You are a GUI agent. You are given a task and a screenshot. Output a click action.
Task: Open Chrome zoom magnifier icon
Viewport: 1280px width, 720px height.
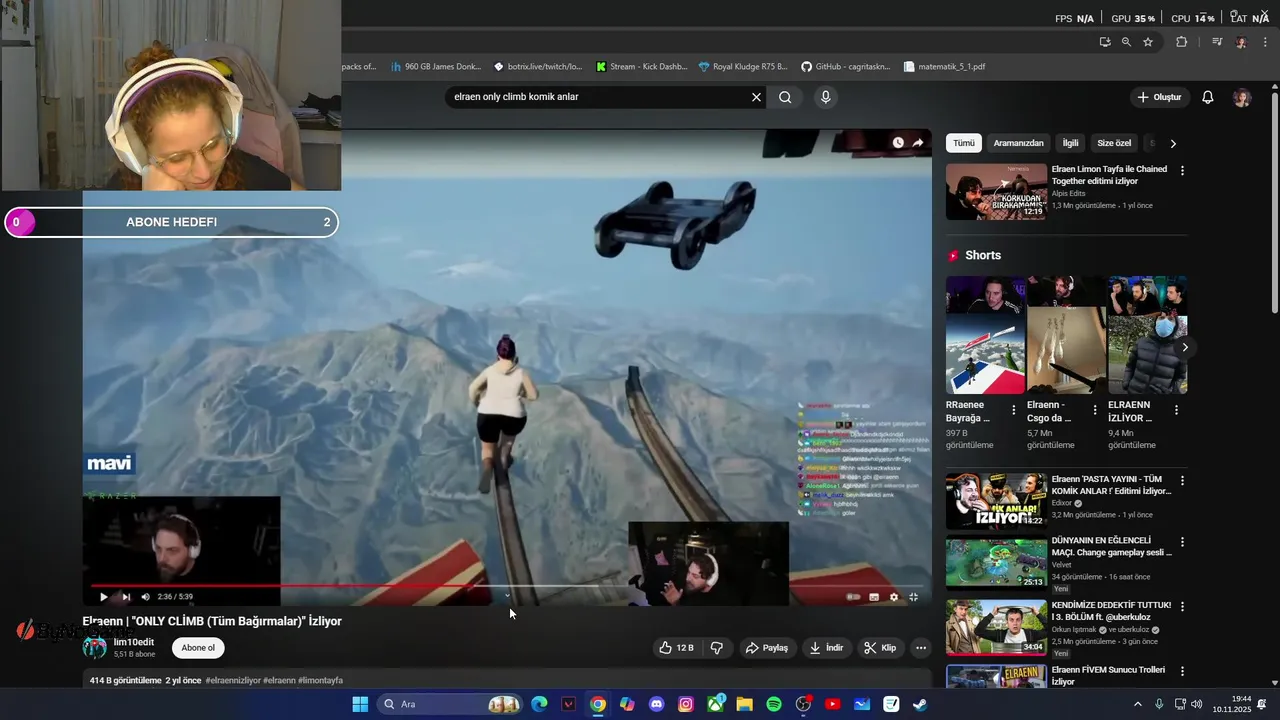point(1126,42)
